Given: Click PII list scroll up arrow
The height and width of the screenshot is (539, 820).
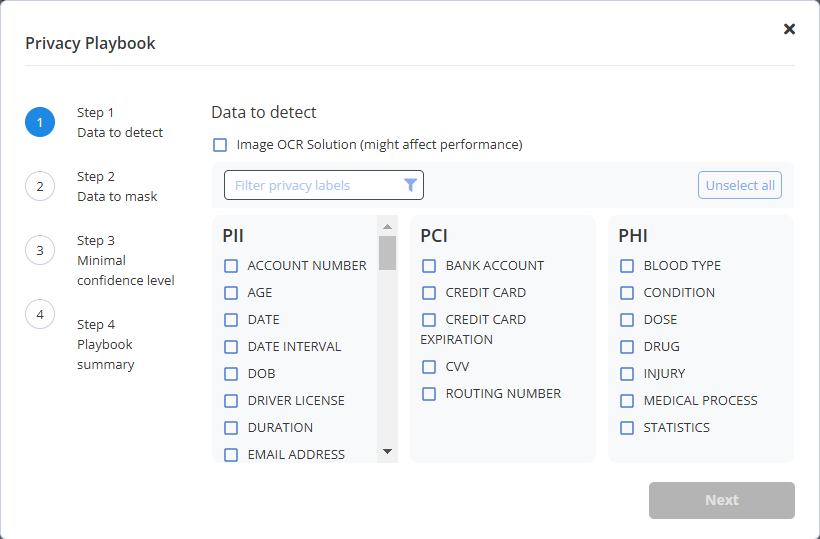Looking at the screenshot, I should tap(388, 226).
